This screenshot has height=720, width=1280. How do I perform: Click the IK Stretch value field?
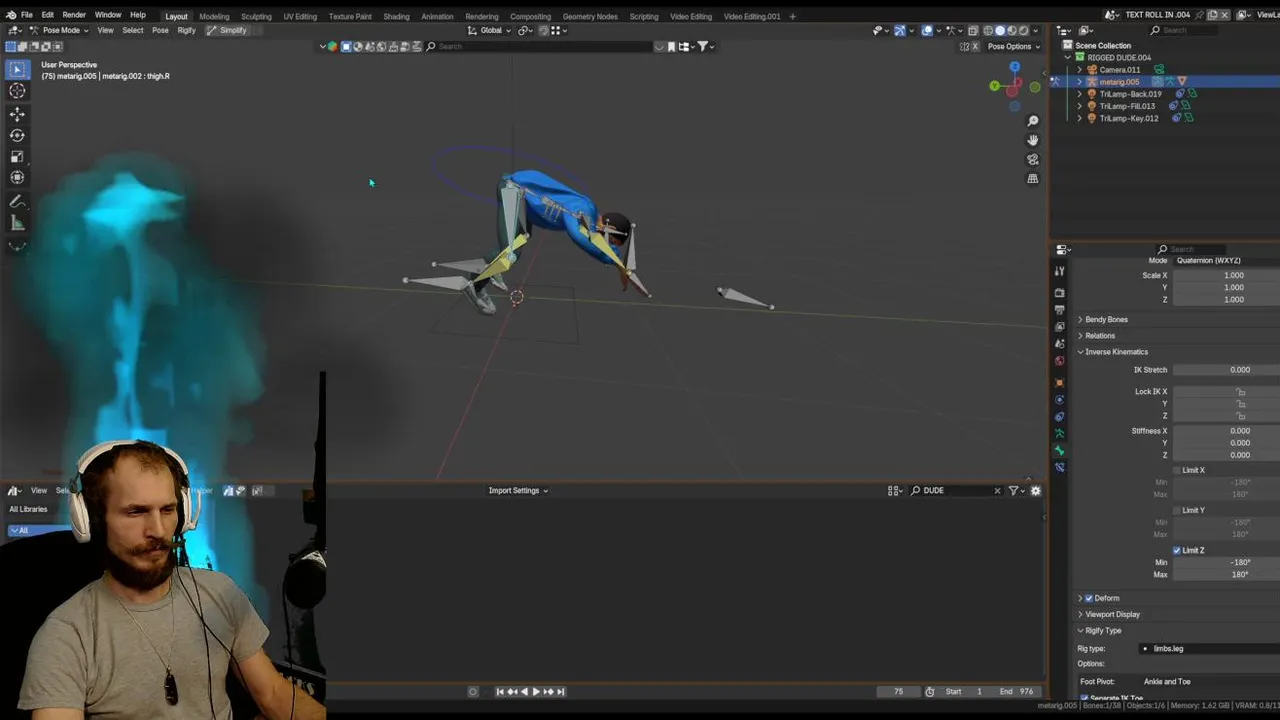[1226, 370]
